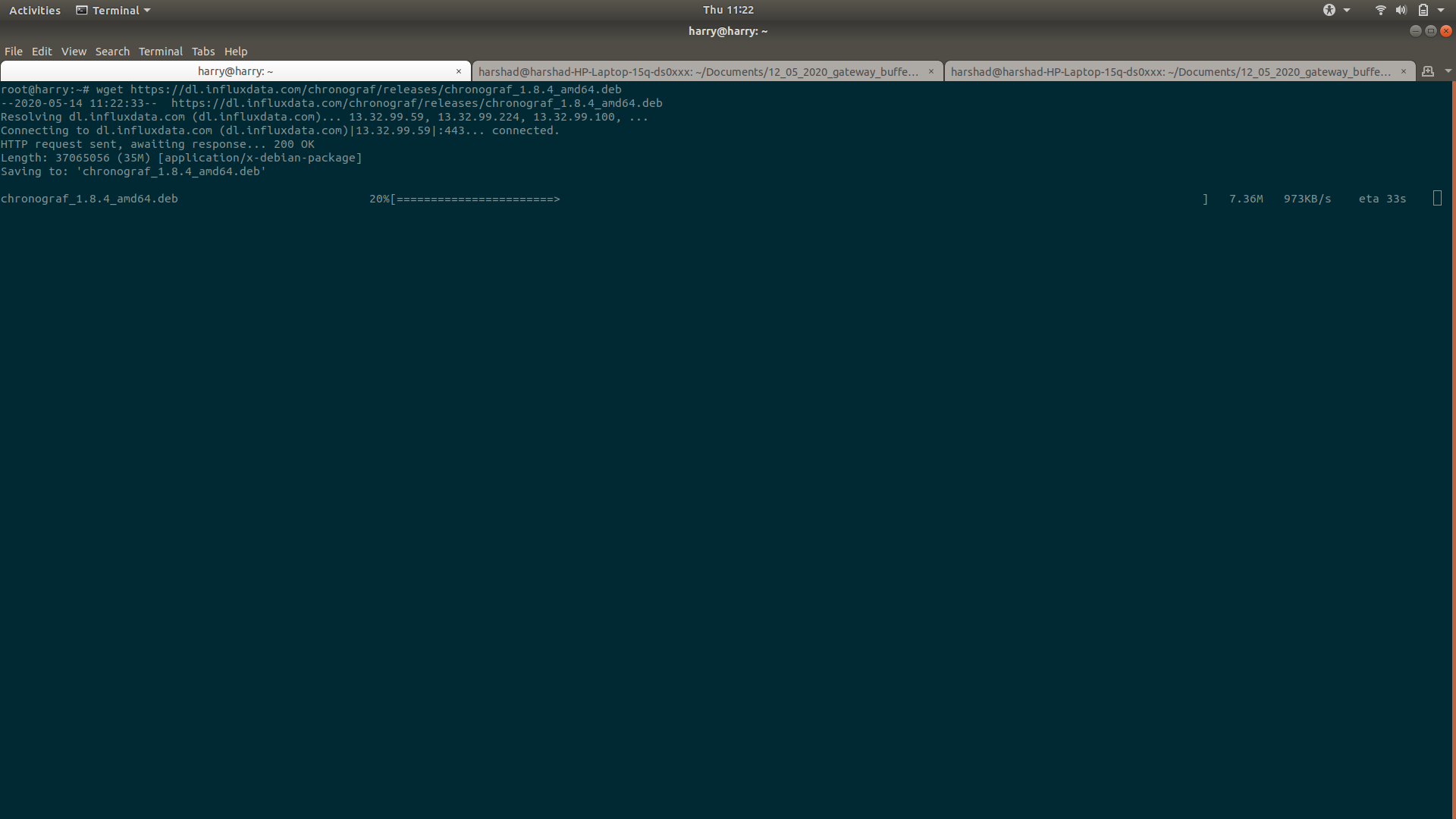
Task: Click the volume speaker icon
Action: tap(1401, 10)
